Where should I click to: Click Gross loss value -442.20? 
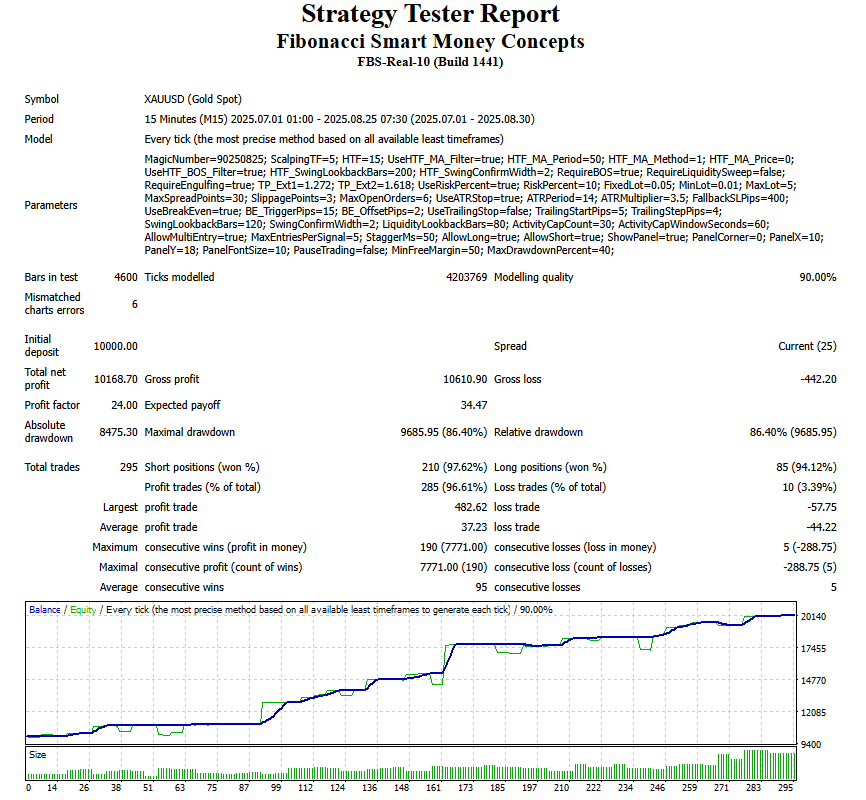819,380
